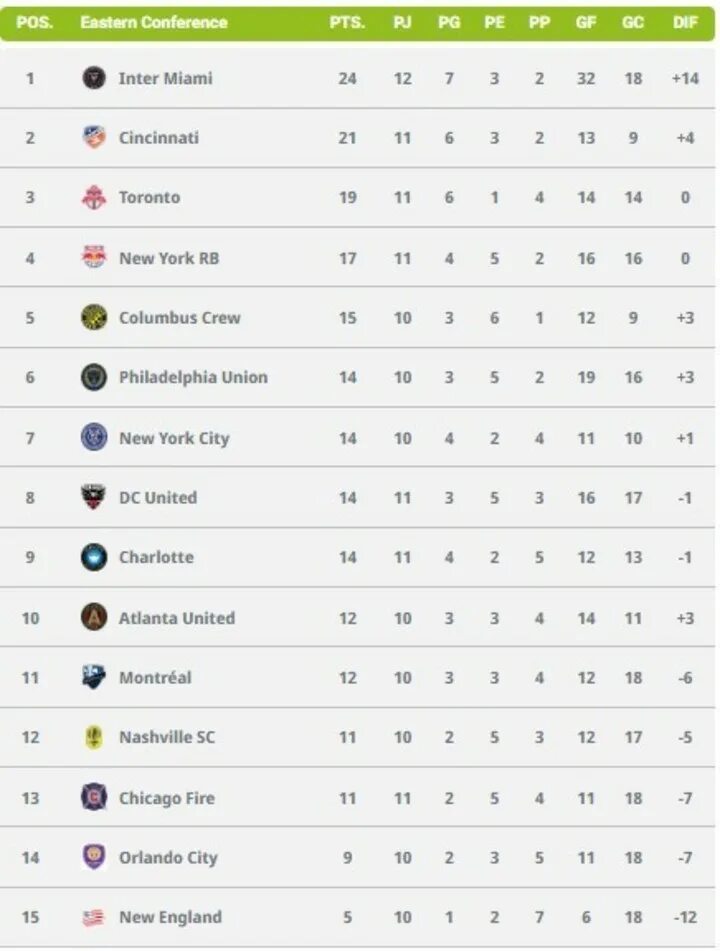720x951 pixels.
Task: Click the DC United crest
Action: [94, 497]
